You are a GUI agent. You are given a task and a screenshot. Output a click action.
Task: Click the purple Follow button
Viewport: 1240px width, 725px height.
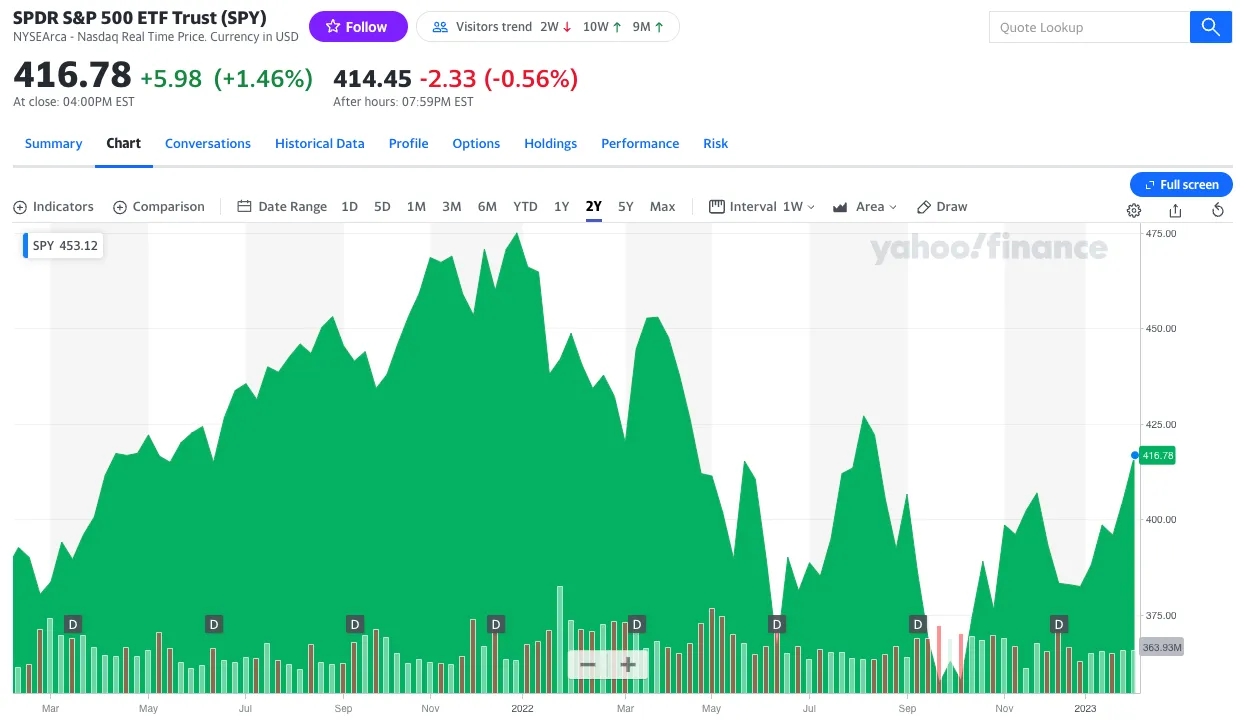click(358, 27)
